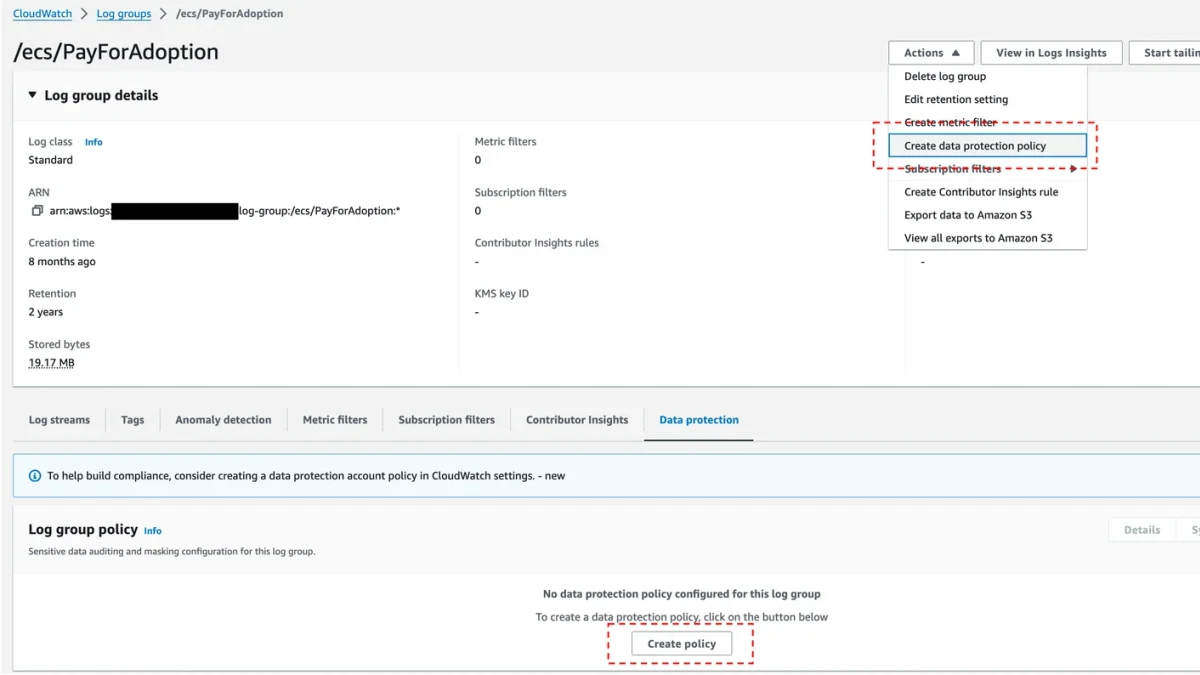Choose Create data protection policy

point(987,146)
